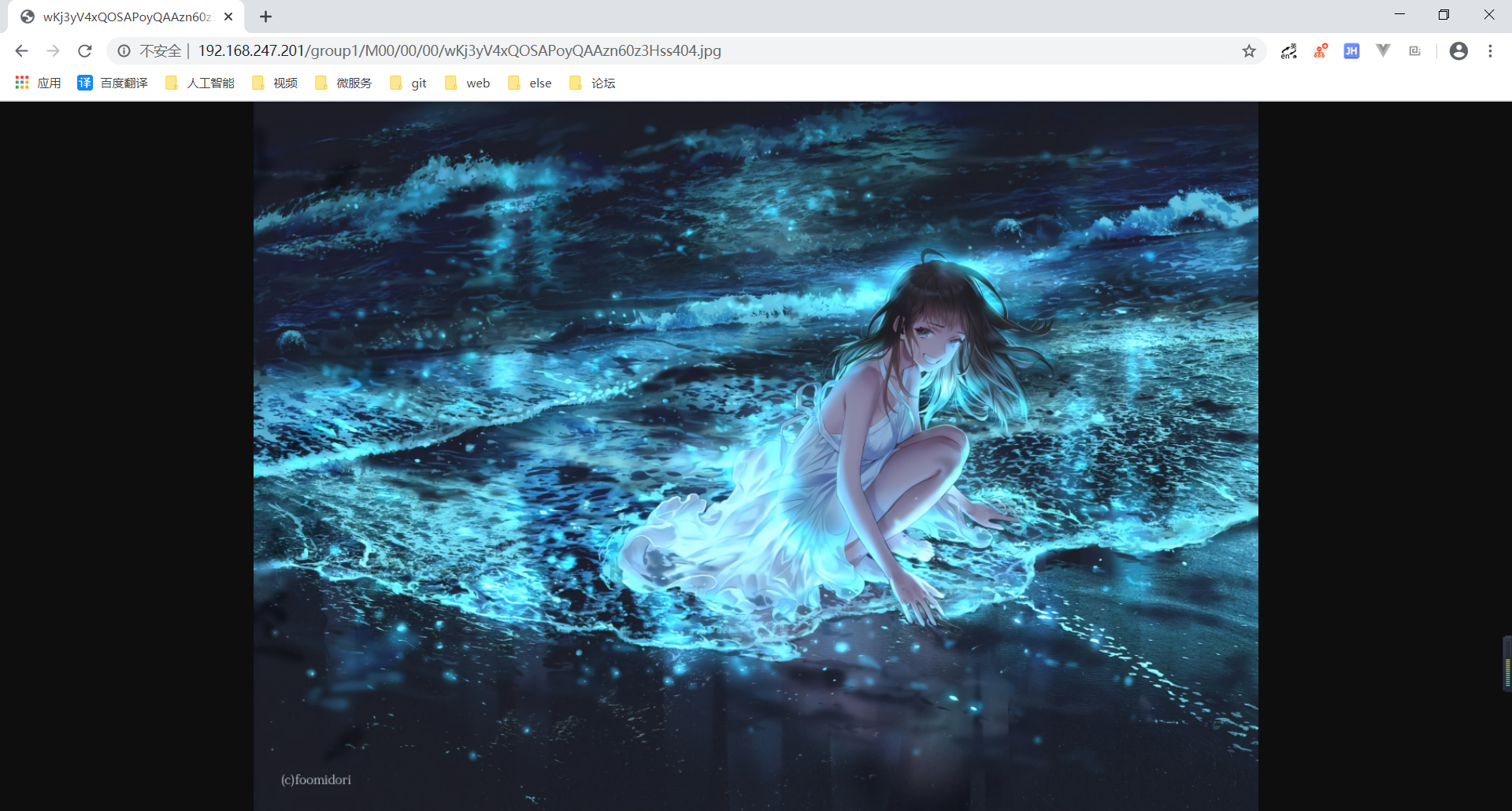Select the wKj3yV4xQOSAPoyQAAzn60z tab
The height and width of the screenshot is (811, 1512).
(126, 17)
